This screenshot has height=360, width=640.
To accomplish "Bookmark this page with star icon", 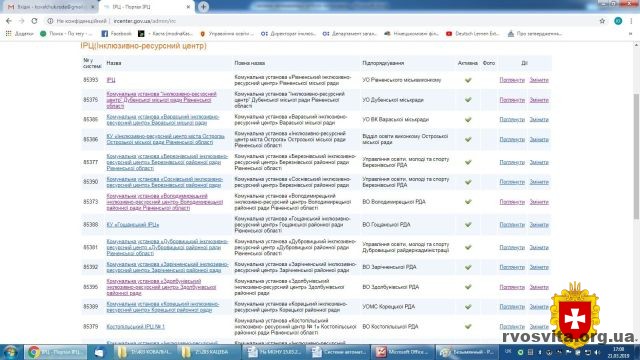I will [x=602, y=21].
